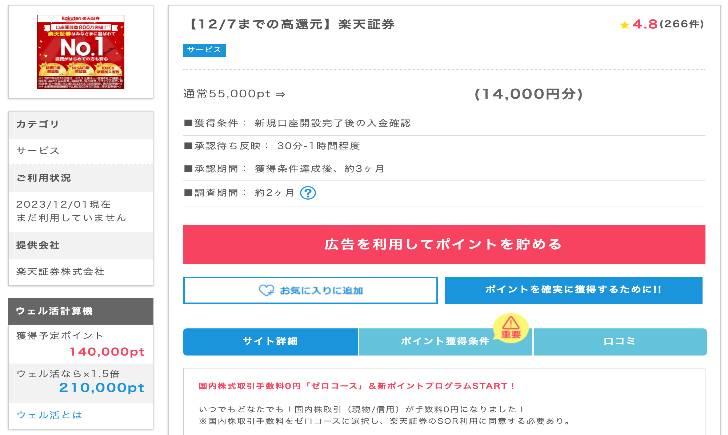The width and height of the screenshot is (728, 435).
Task: Click the 140,000pt expected points value
Action: click(107, 351)
